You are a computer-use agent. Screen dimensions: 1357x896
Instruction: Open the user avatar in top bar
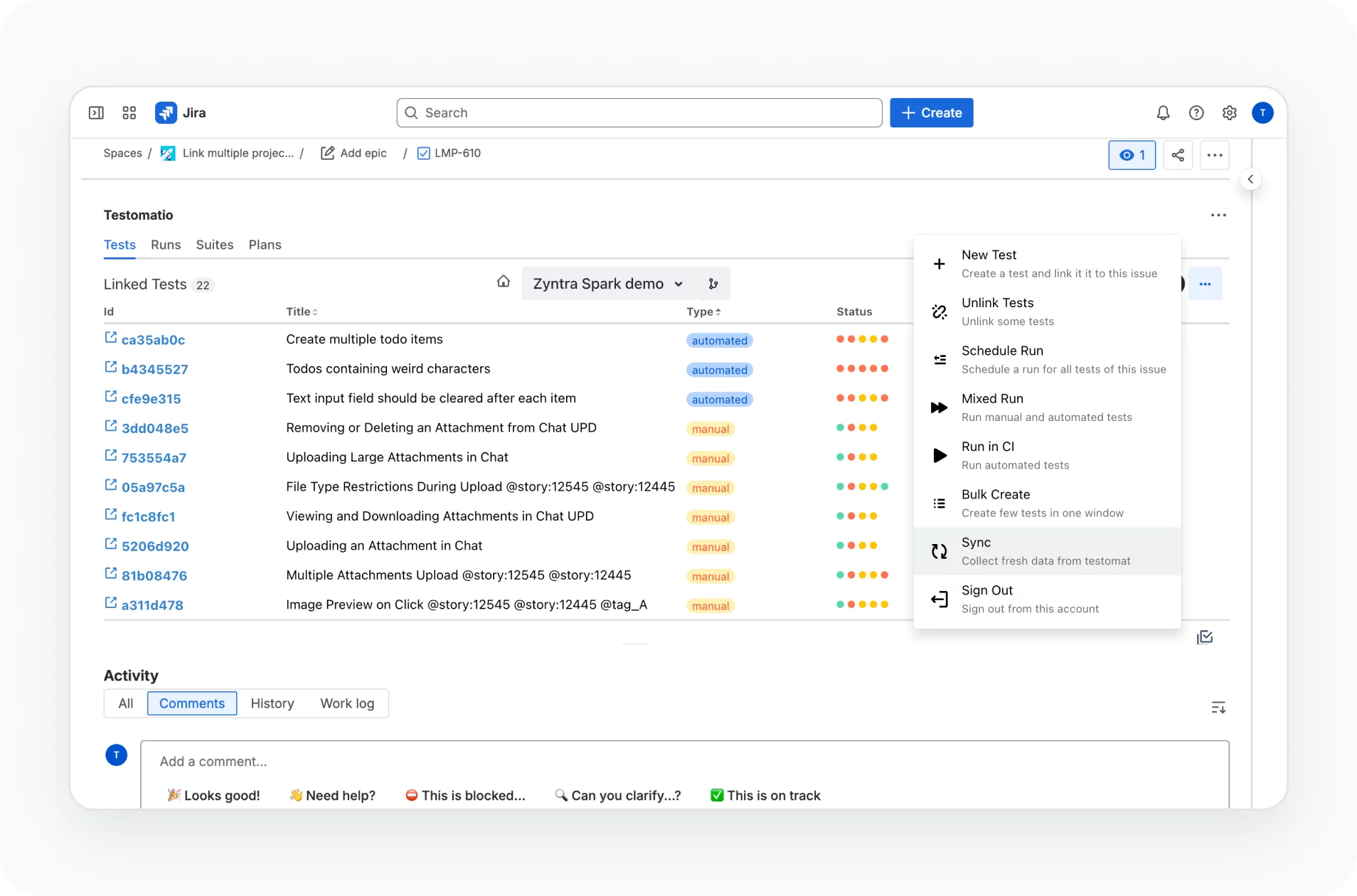click(1262, 112)
